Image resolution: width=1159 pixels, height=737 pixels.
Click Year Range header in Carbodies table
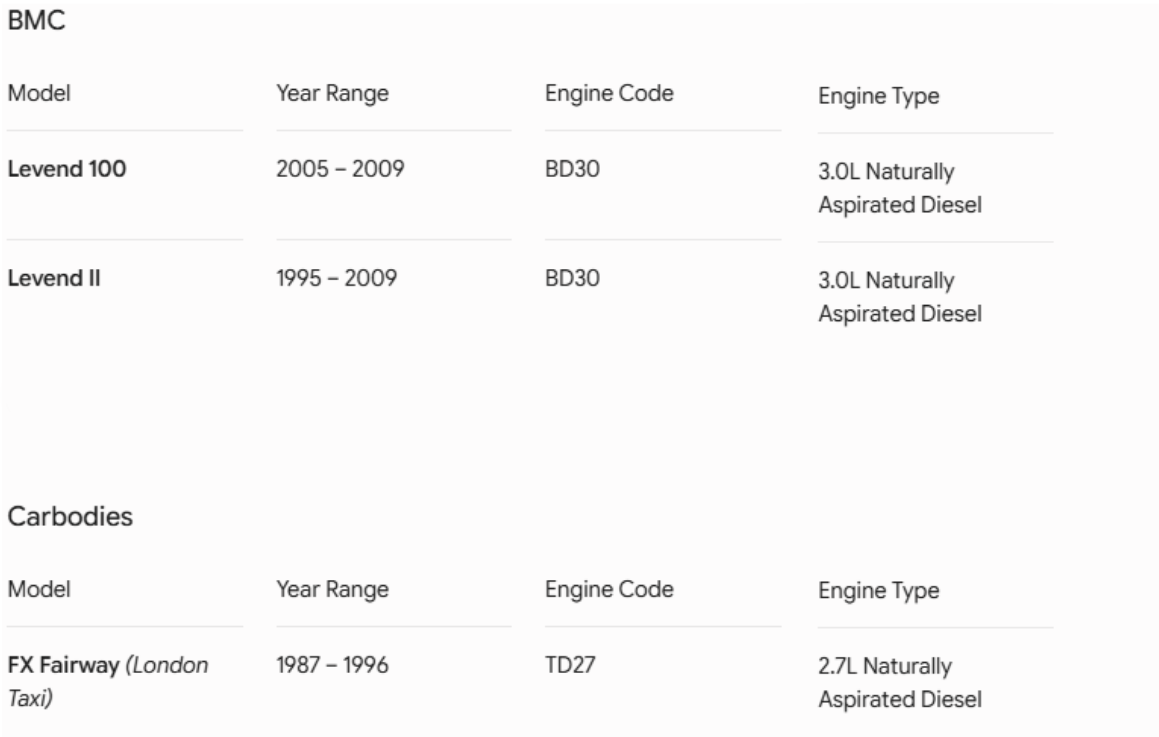[333, 590]
